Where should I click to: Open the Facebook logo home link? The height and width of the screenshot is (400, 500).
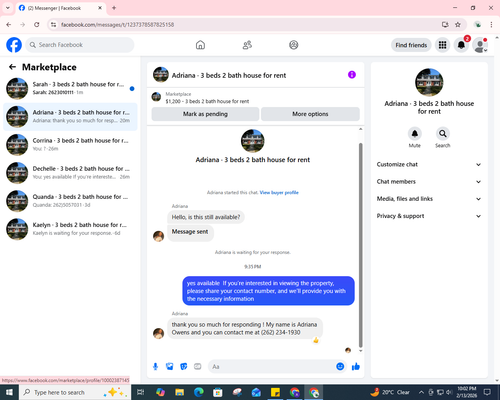coord(14,45)
